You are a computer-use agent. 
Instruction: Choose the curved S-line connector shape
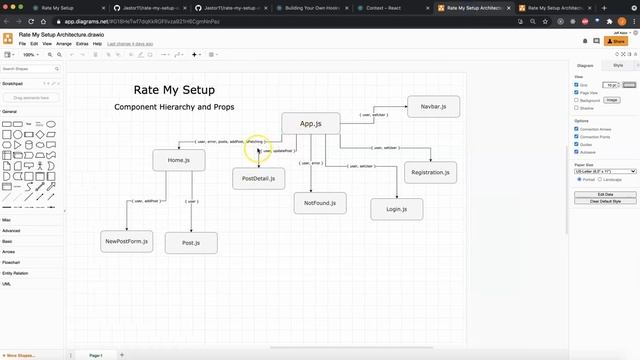(29, 187)
